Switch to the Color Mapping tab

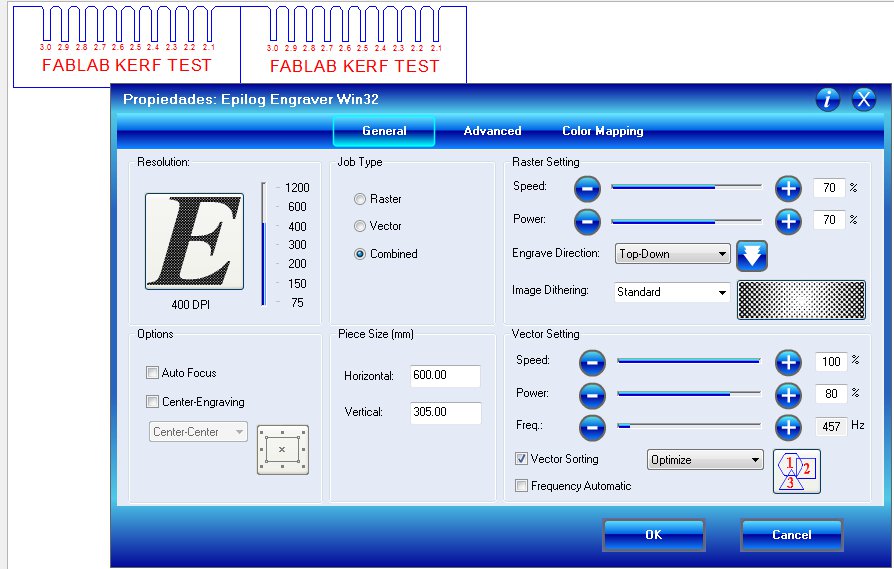click(603, 131)
